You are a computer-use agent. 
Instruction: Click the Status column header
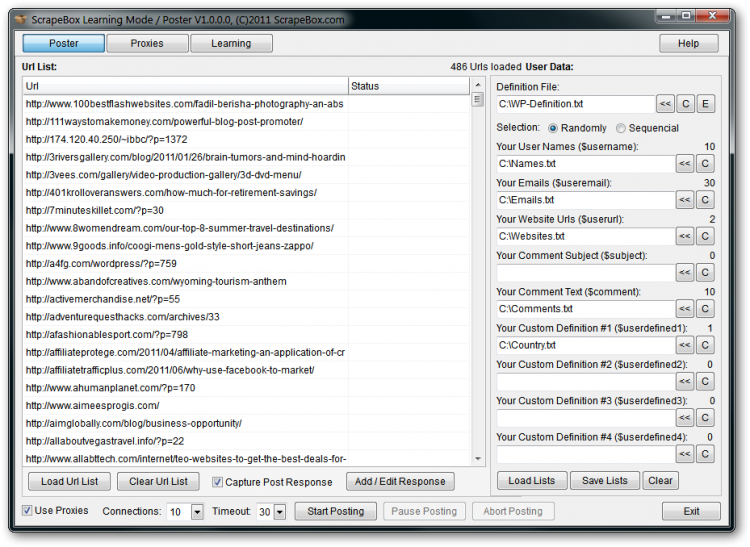pos(409,86)
